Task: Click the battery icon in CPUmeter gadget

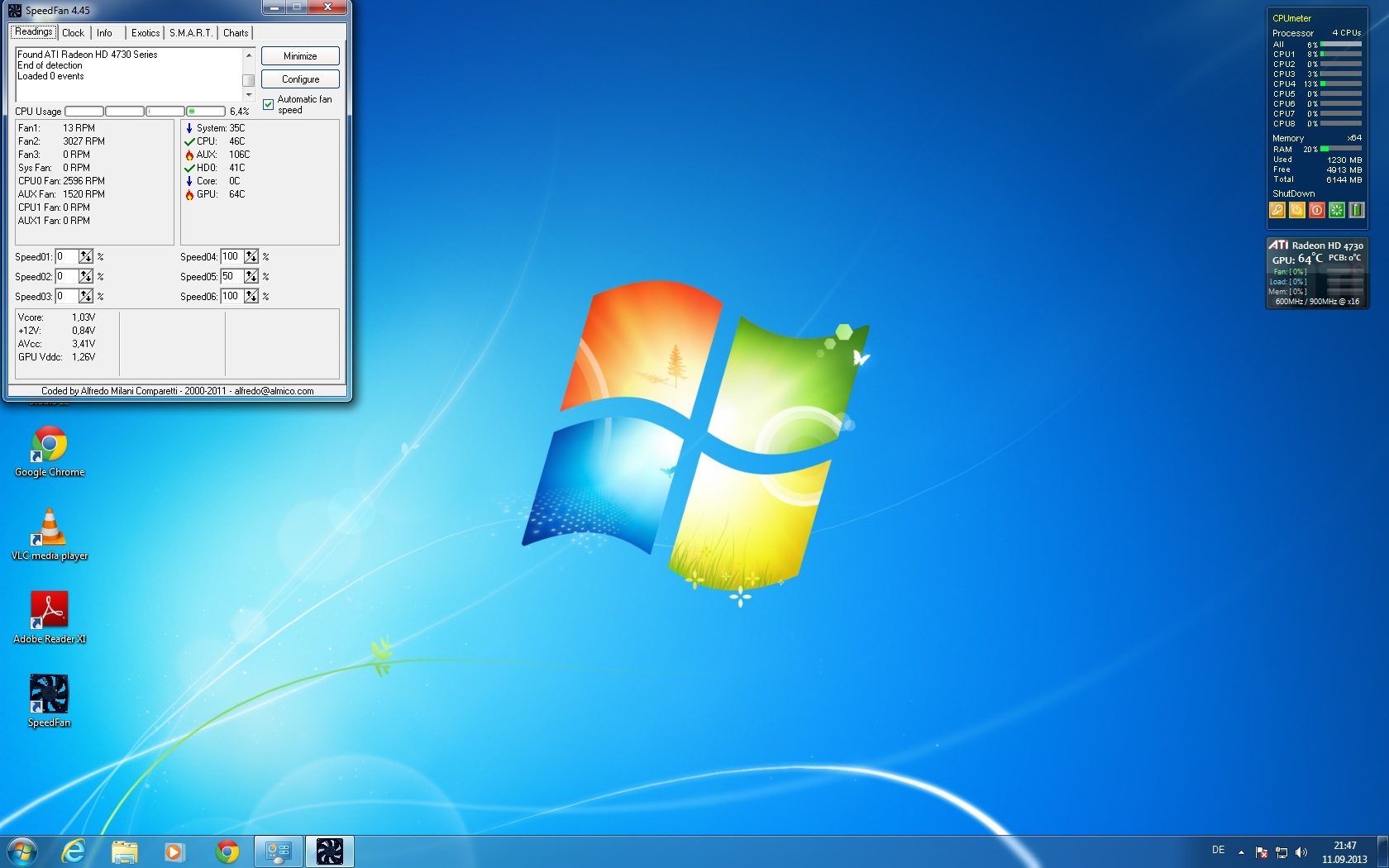Action: tap(1357, 210)
